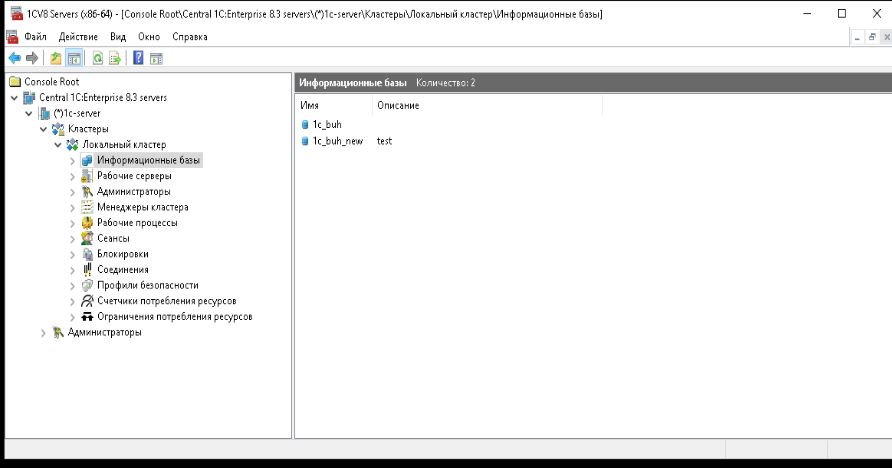This screenshot has width=892, height=468.
Task: Toggle the Show/Hide Console Tree toolbar icon
Action: [74, 58]
